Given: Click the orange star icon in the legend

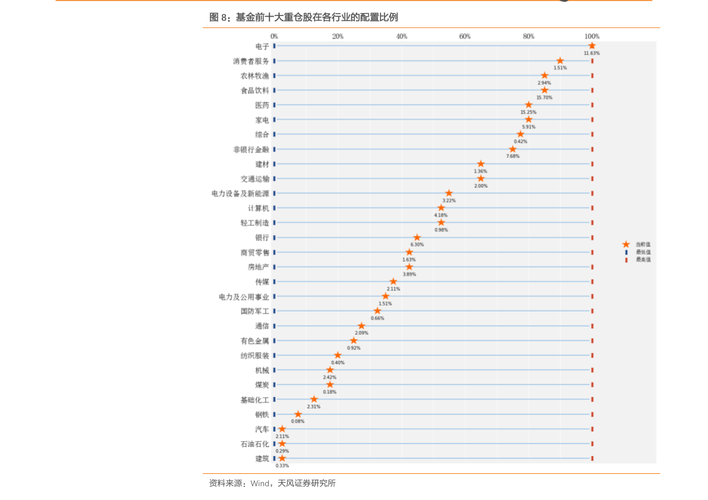Looking at the screenshot, I should click(x=626, y=244).
